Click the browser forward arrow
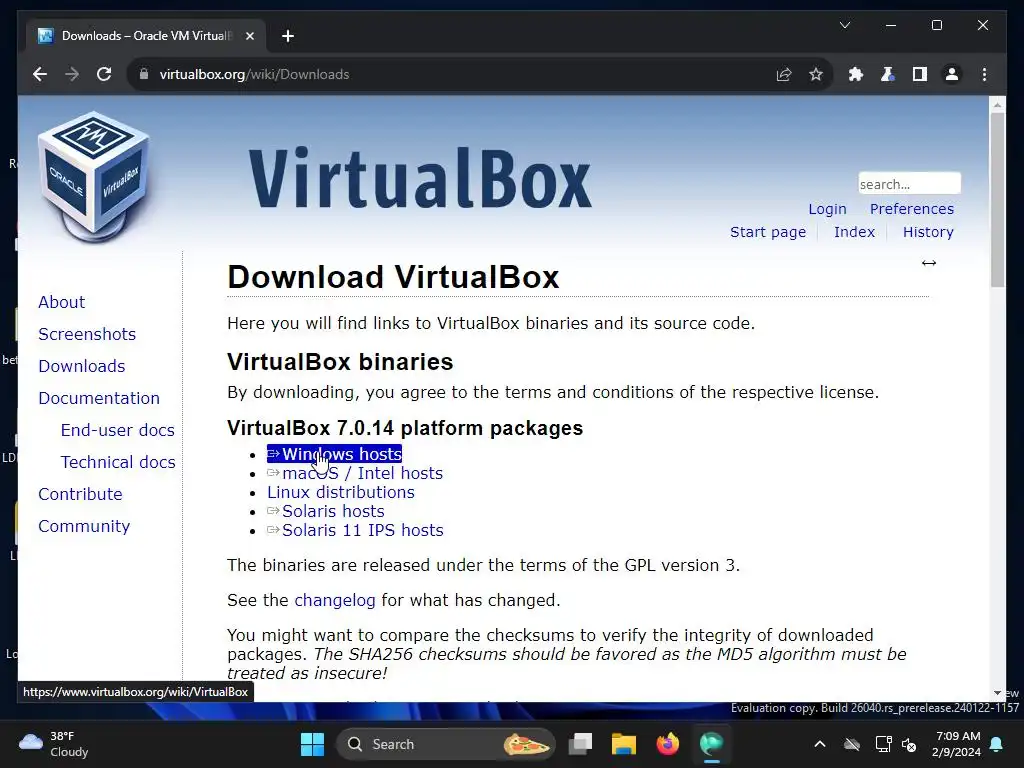Viewport: 1024px width, 768px height. (x=72, y=74)
